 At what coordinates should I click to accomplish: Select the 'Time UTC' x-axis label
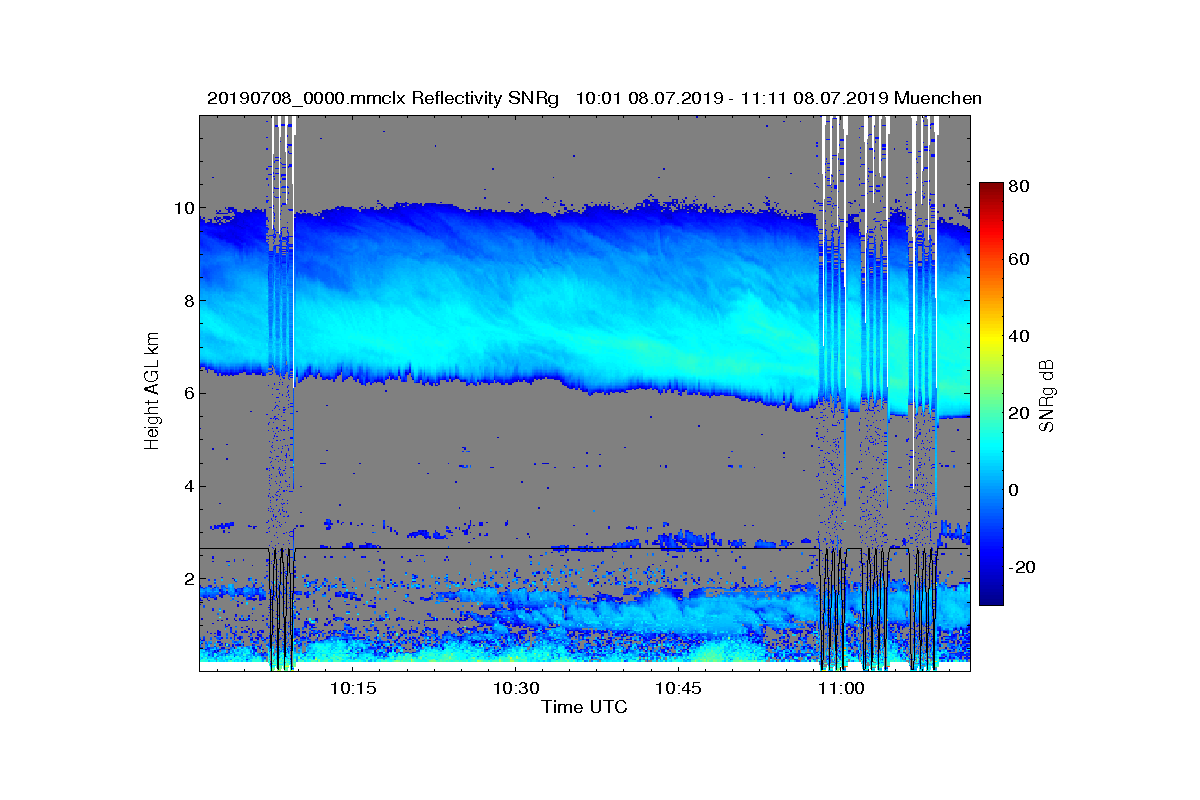[x=585, y=708]
